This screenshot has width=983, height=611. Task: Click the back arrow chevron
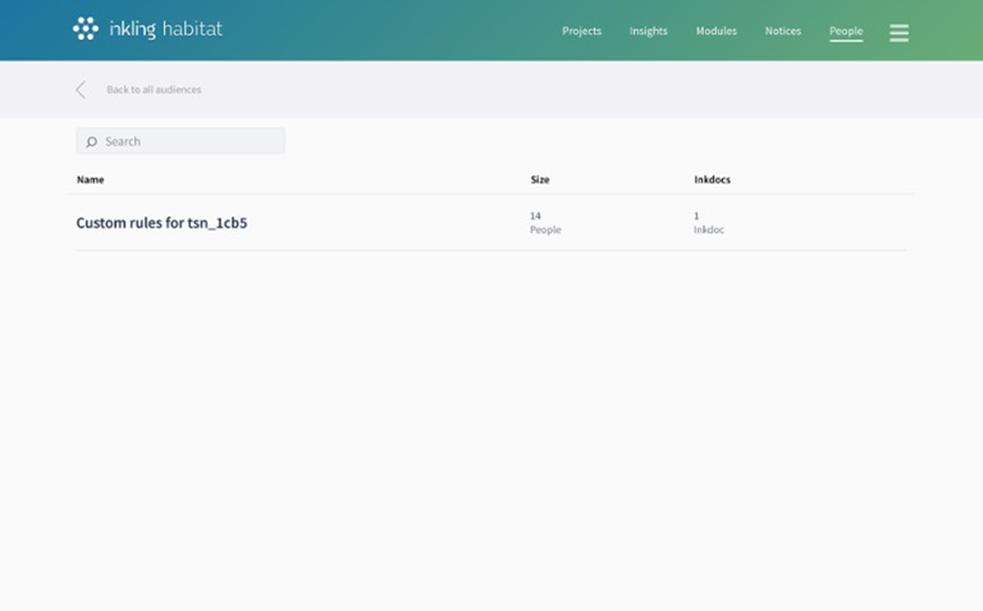81,90
